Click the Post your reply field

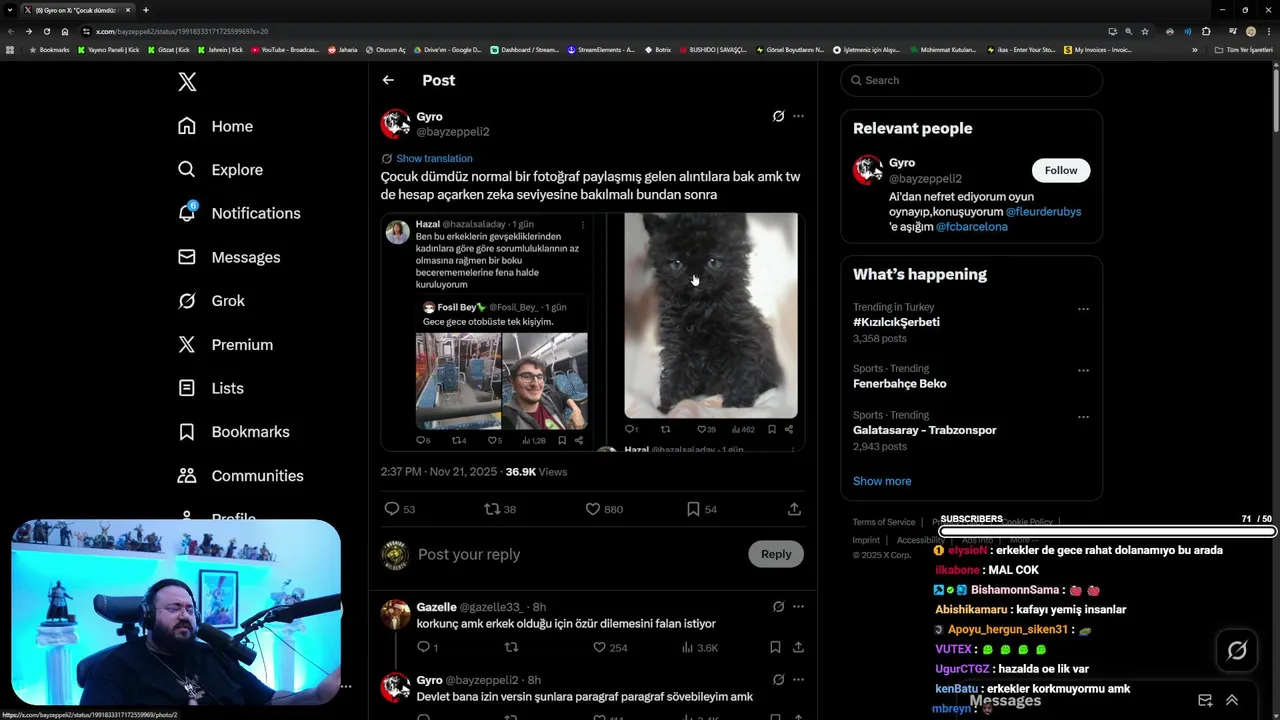click(x=578, y=554)
